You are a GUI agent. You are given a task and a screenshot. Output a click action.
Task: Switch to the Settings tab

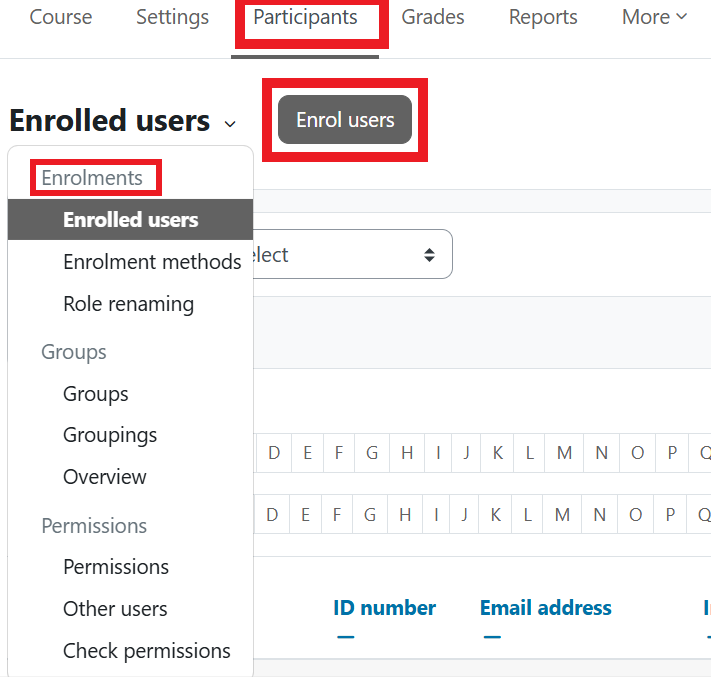(x=172, y=17)
